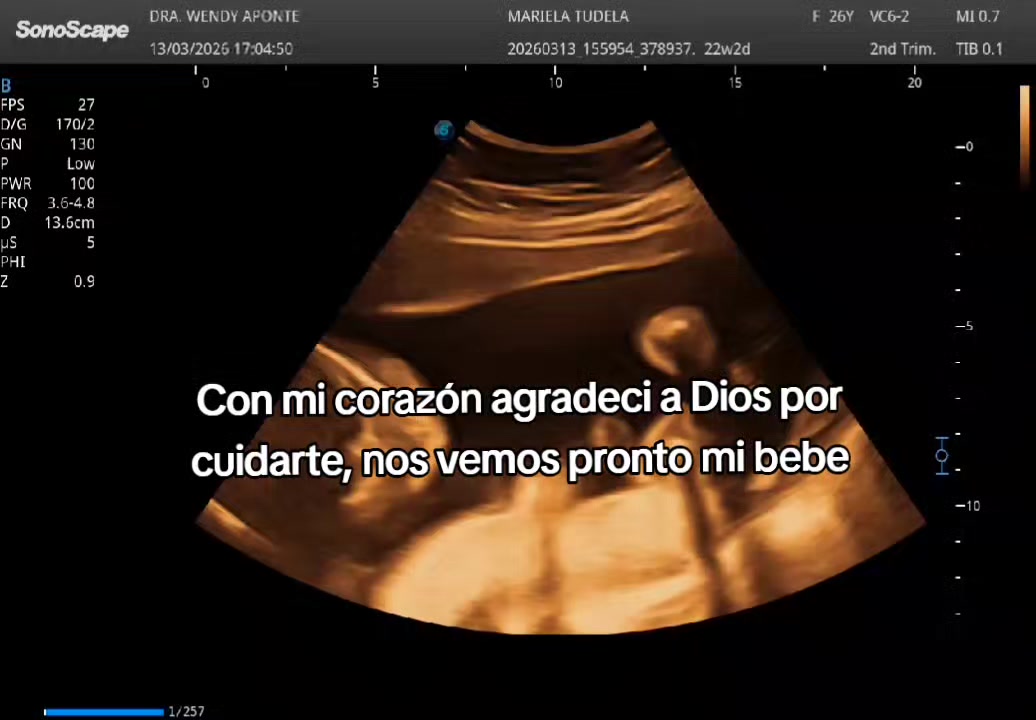
Task: Click the SonoScape logo
Action: tap(72, 30)
